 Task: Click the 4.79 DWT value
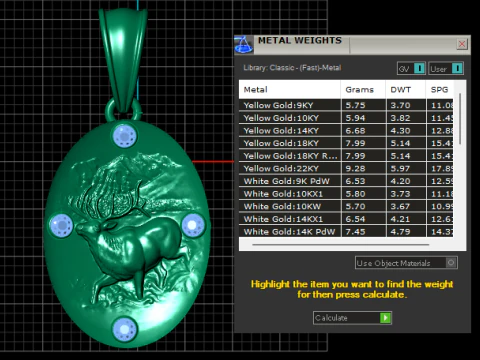pyautogui.click(x=400, y=232)
